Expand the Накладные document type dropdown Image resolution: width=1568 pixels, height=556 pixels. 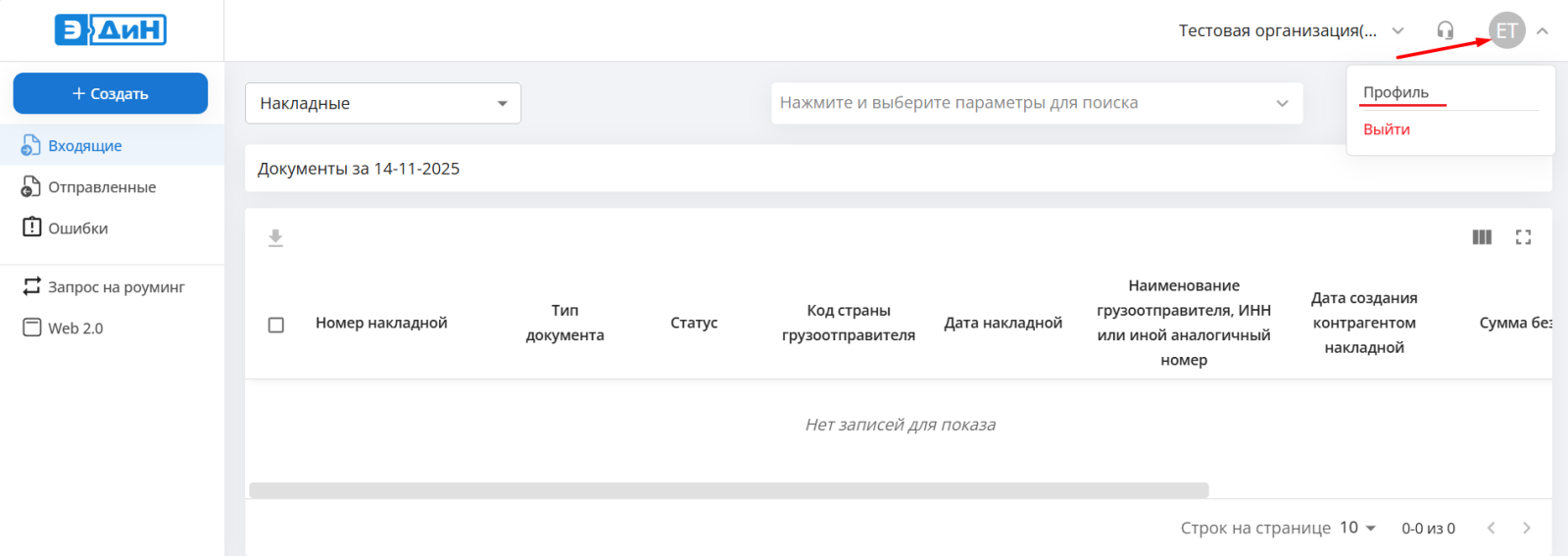point(382,103)
